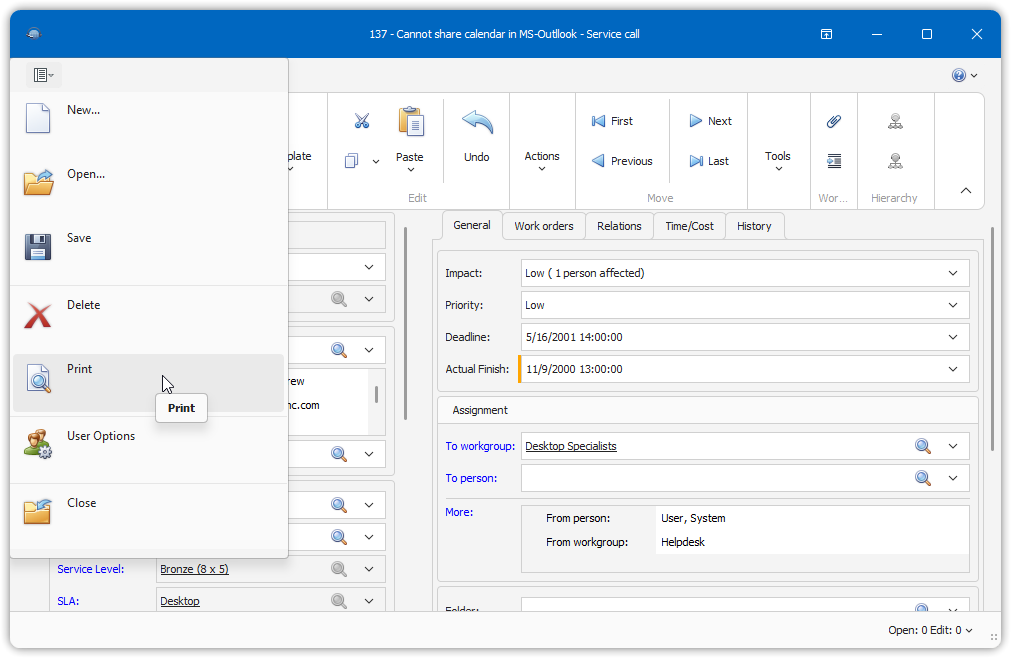Collapse the ribbon with chevron arrow

[965, 190]
